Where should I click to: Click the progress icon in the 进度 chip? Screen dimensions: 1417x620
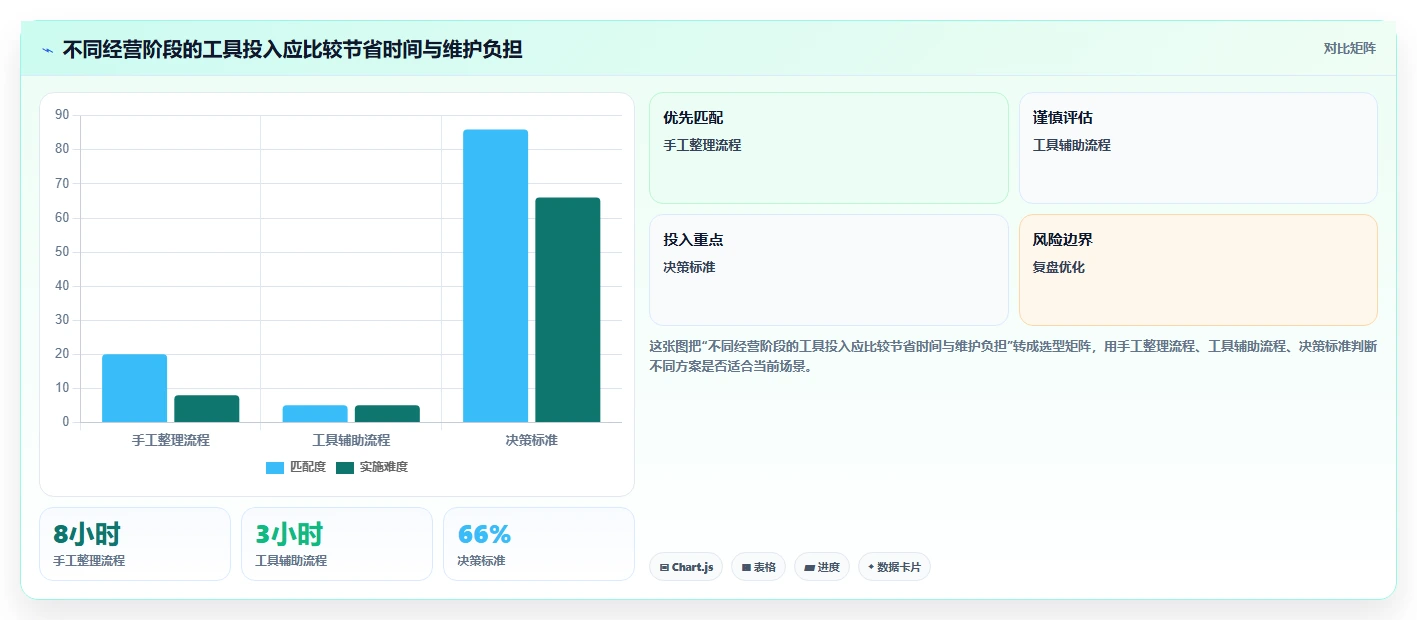[x=809, y=567]
